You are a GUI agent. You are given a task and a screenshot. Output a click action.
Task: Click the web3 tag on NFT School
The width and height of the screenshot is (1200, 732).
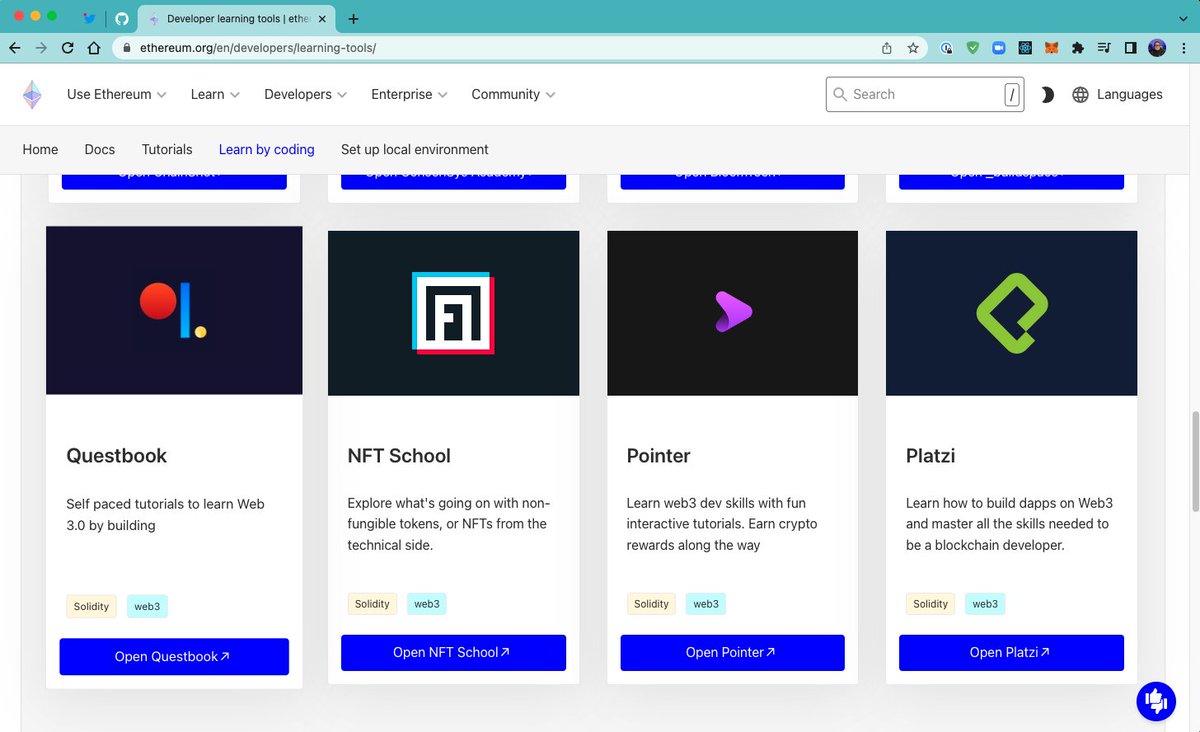pos(427,604)
